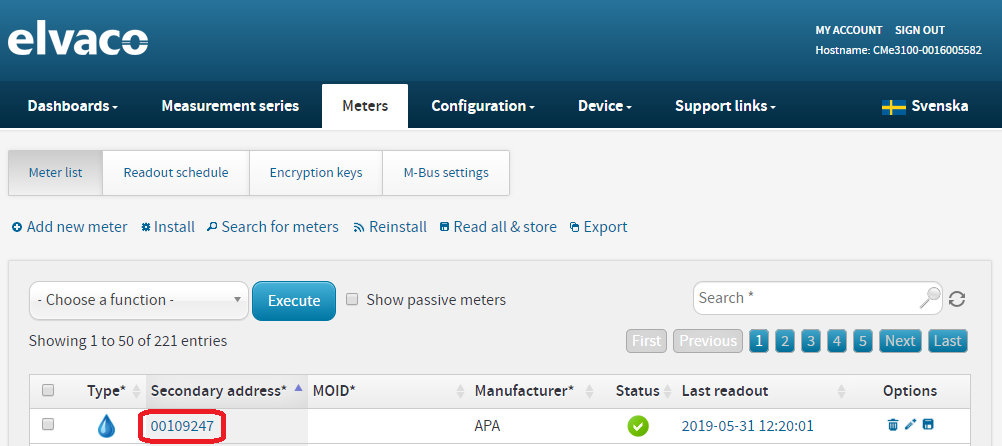
Task: Switch to the Readout schedule tab
Action: click(x=176, y=173)
